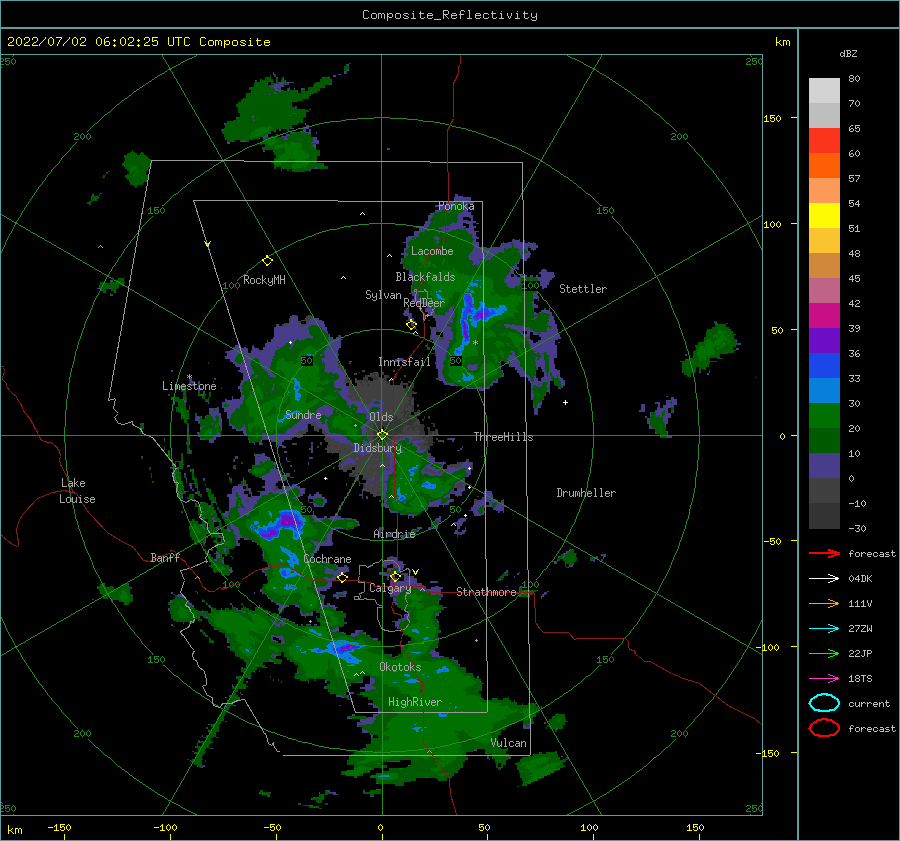Click the yellow diamond marker above Calgary
The height and width of the screenshot is (841, 900).
click(395, 576)
